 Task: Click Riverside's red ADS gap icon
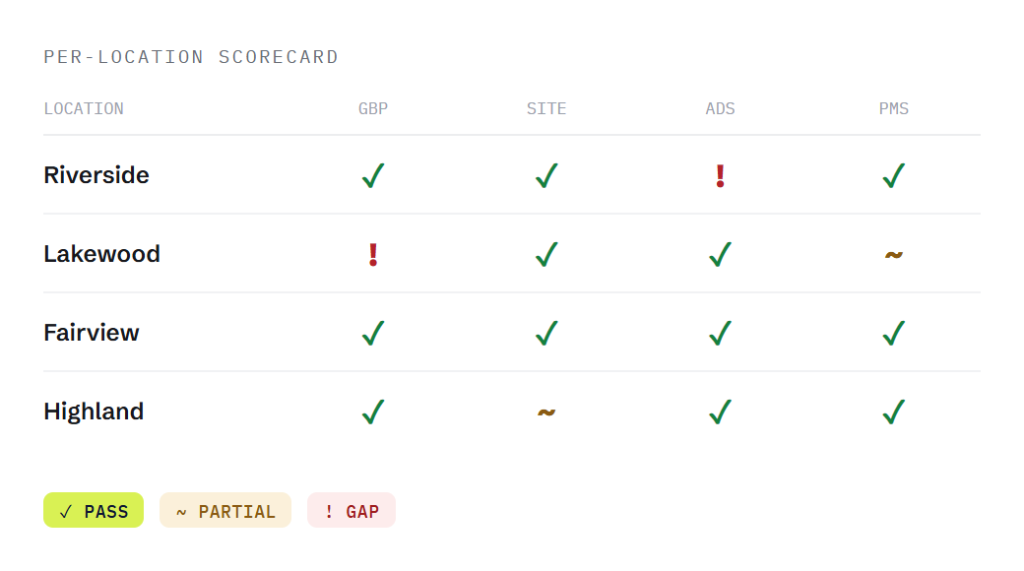(720, 176)
